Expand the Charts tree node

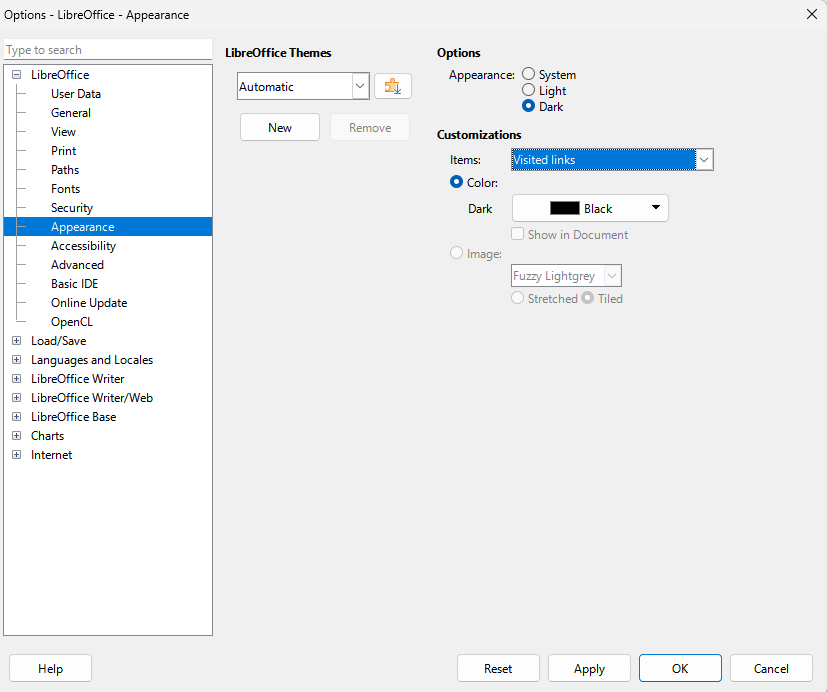coord(16,436)
